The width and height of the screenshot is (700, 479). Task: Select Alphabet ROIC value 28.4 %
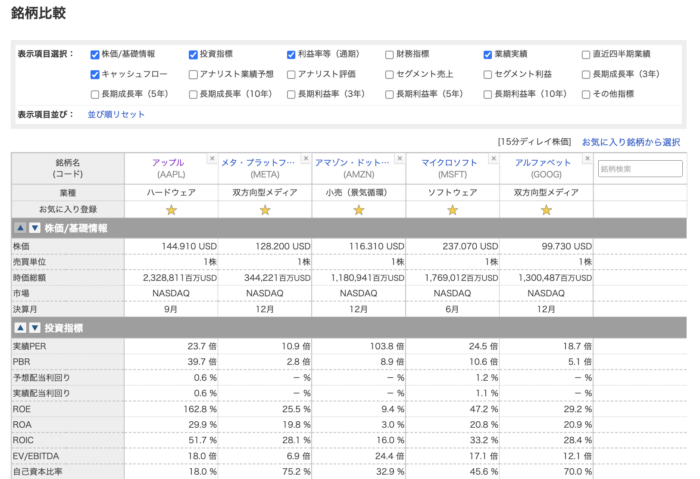[x=578, y=441]
